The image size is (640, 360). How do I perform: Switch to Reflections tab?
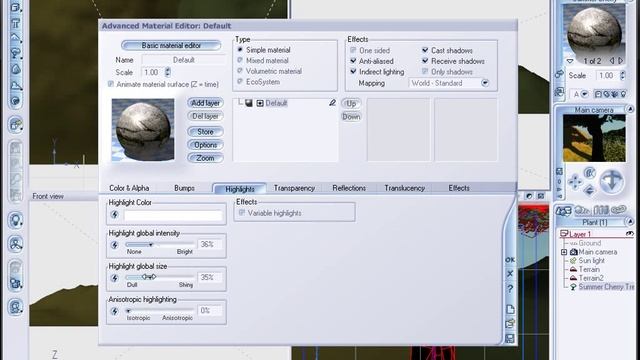349,188
